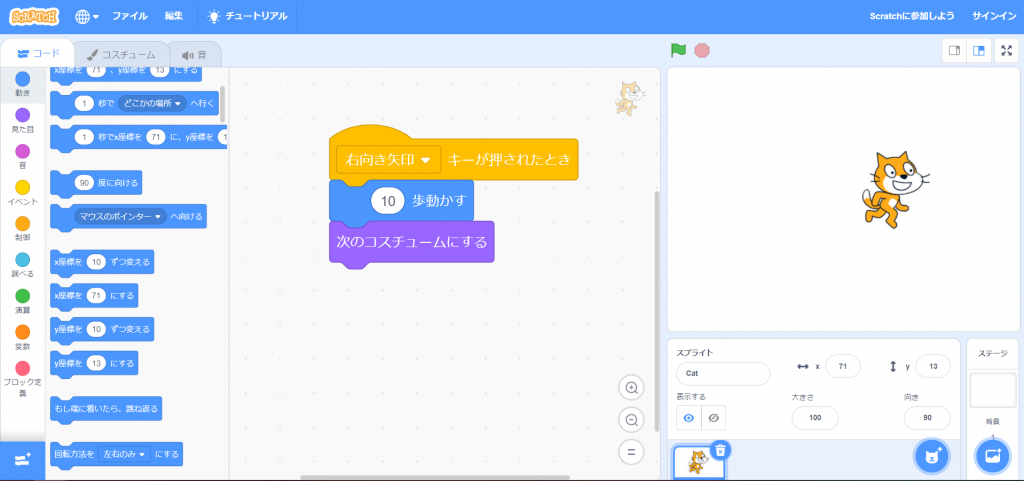The image size is (1024, 481).
Task: Open the choose a sprite button
Action: (x=931, y=456)
